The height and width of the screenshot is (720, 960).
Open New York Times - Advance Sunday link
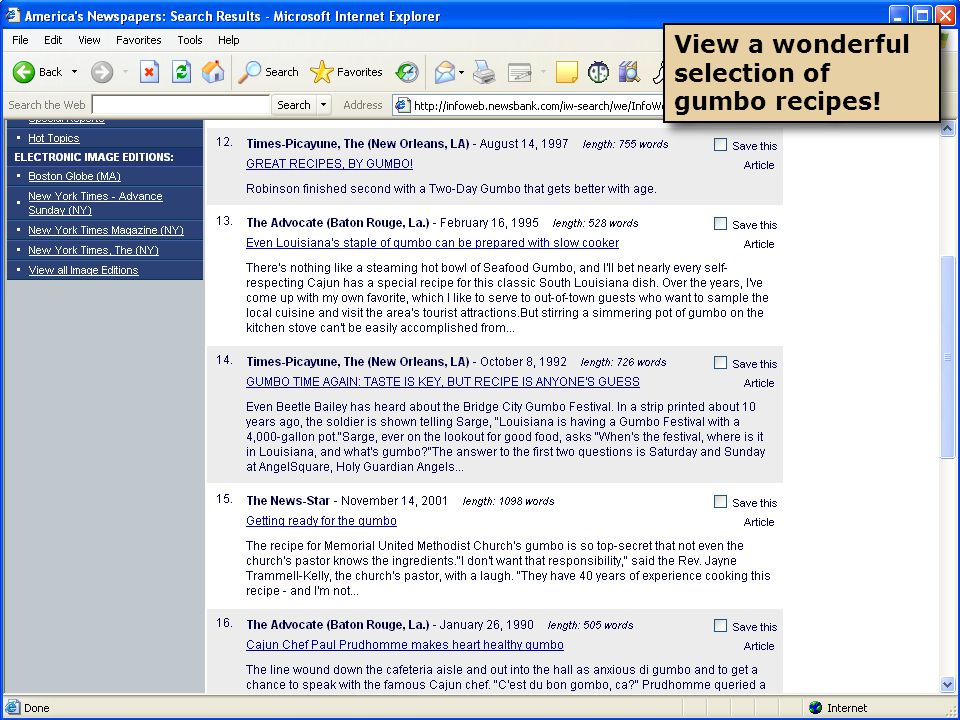[x=95, y=203]
